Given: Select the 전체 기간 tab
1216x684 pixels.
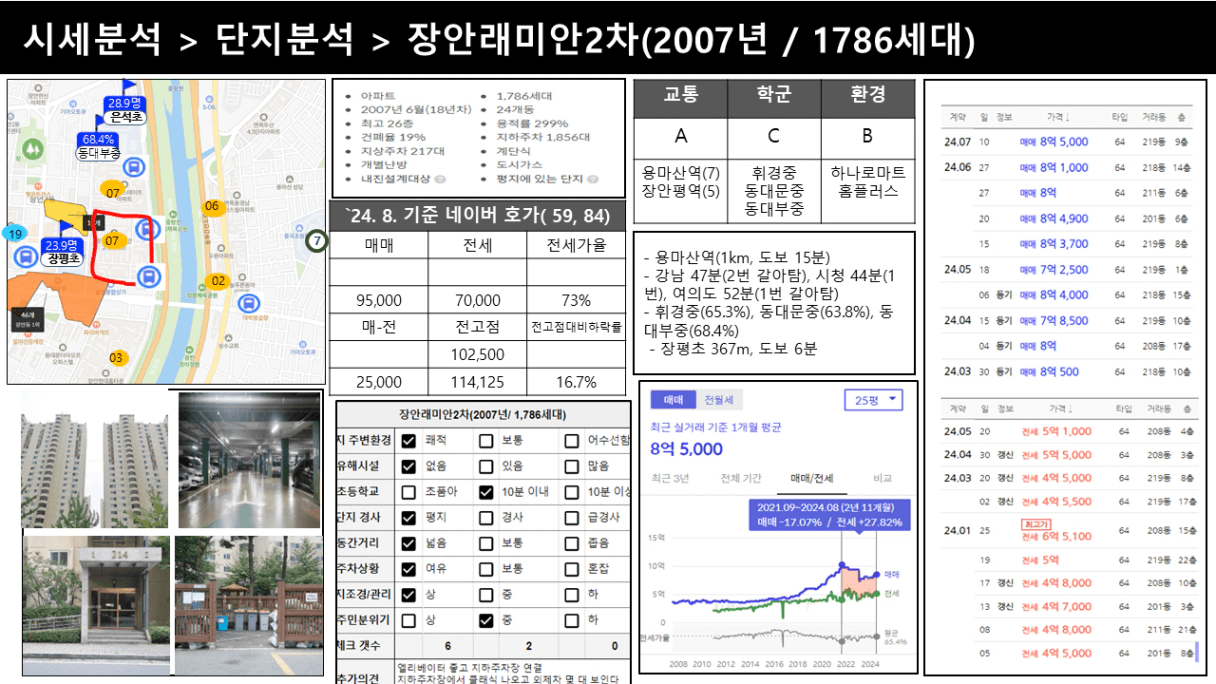Looking at the screenshot, I should click(x=741, y=478).
